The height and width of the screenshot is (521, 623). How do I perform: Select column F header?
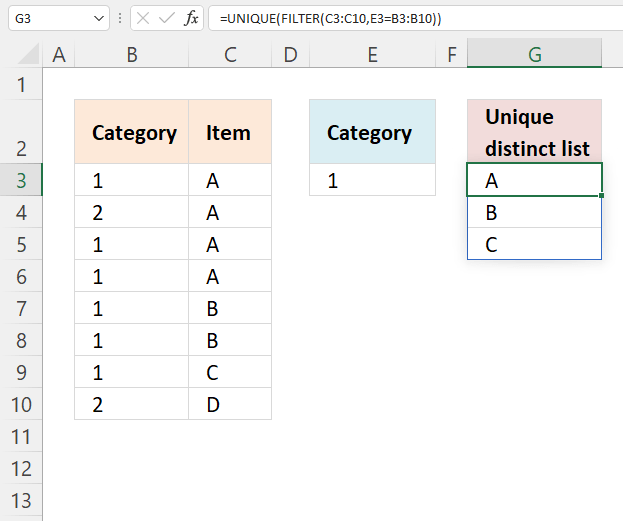[x=451, y=54]
